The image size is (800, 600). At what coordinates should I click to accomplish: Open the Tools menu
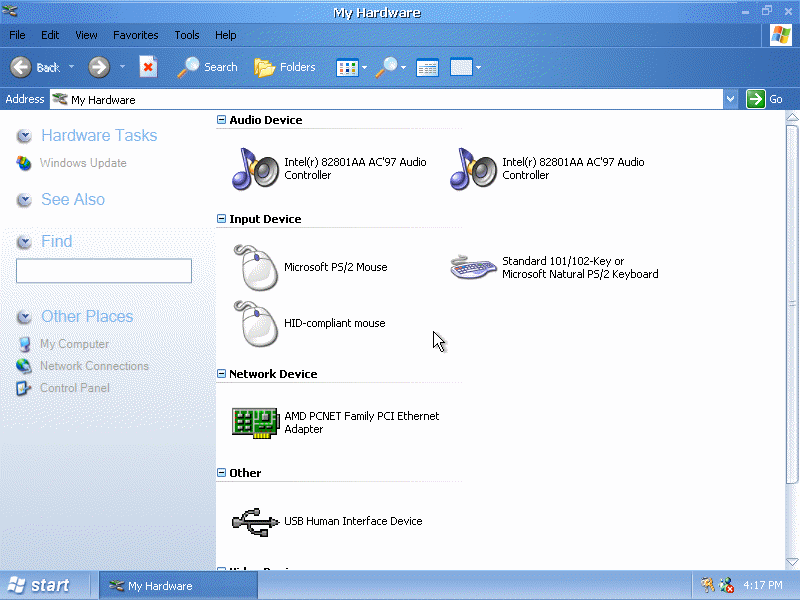[187, 35]
